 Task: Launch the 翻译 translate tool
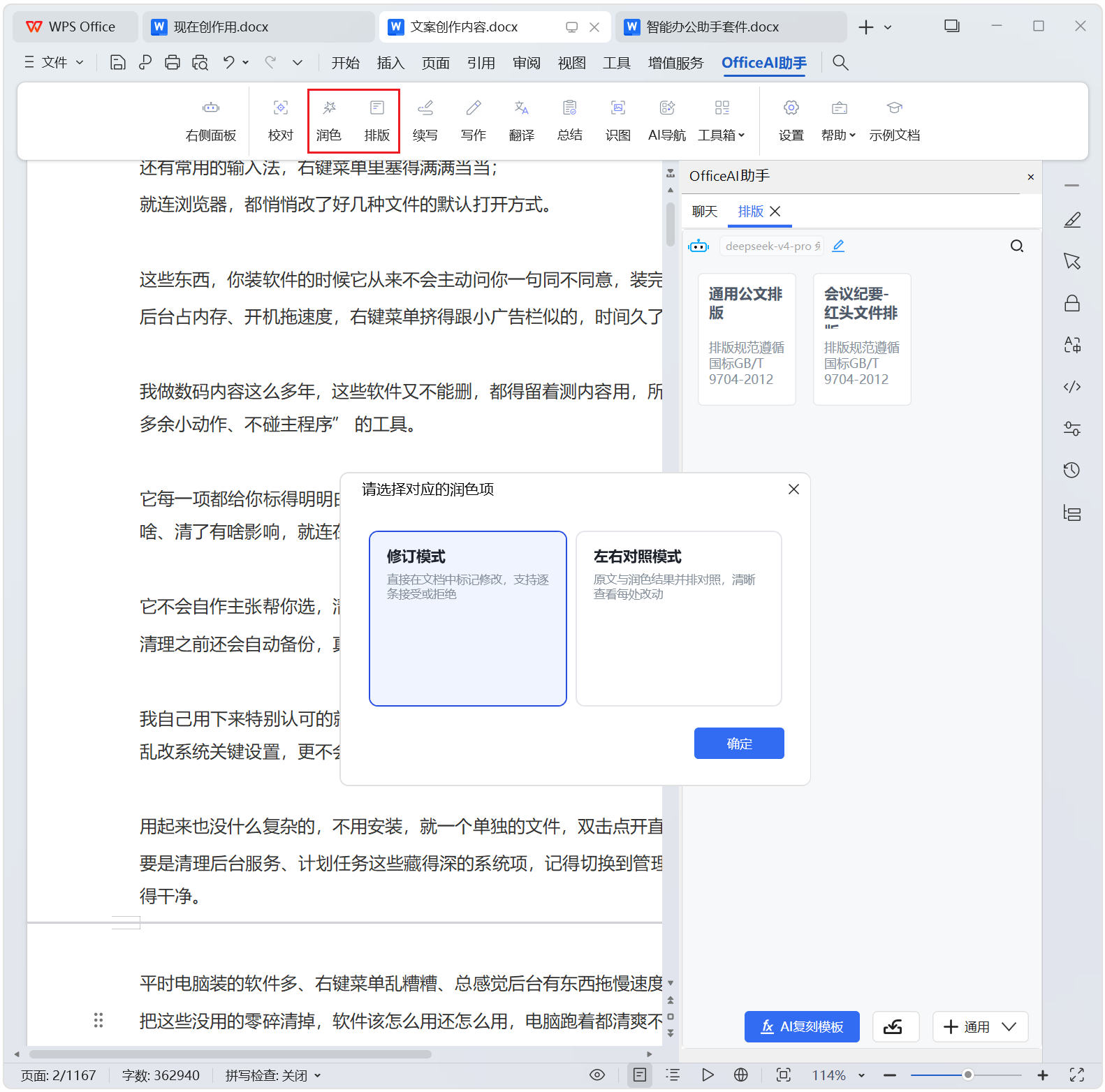point(522,121)
